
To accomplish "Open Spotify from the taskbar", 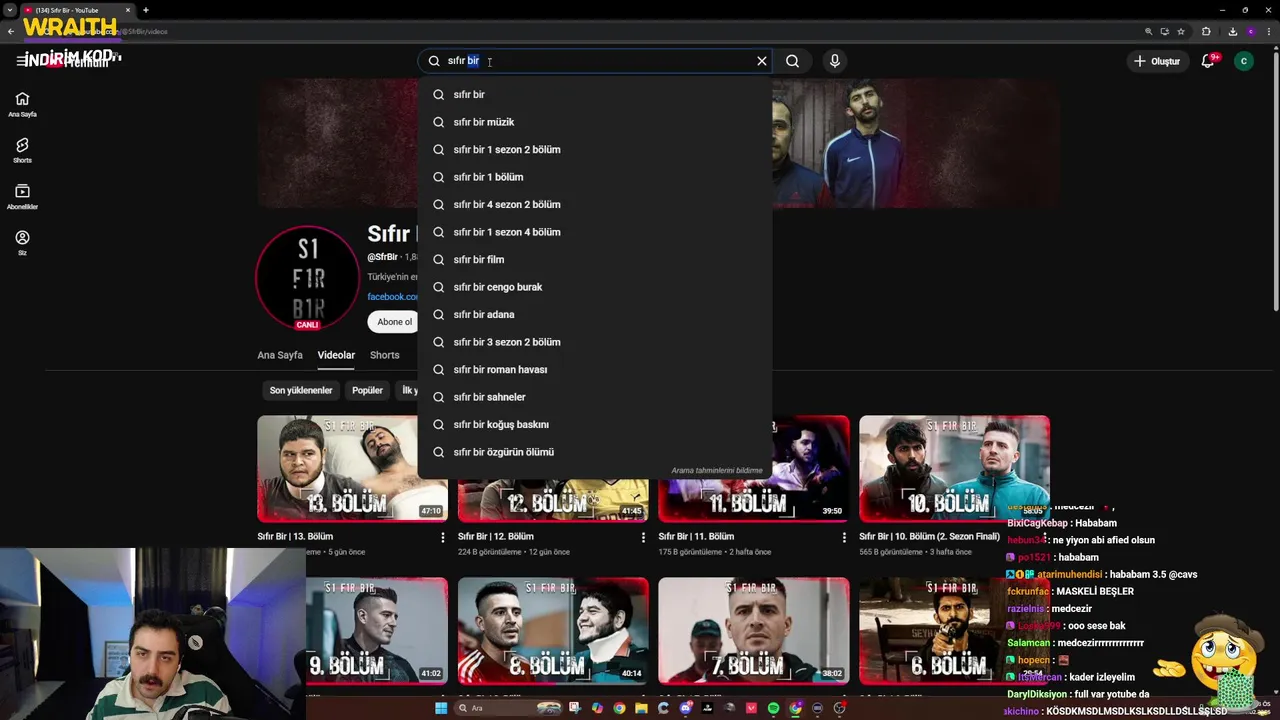I will 773,708.
